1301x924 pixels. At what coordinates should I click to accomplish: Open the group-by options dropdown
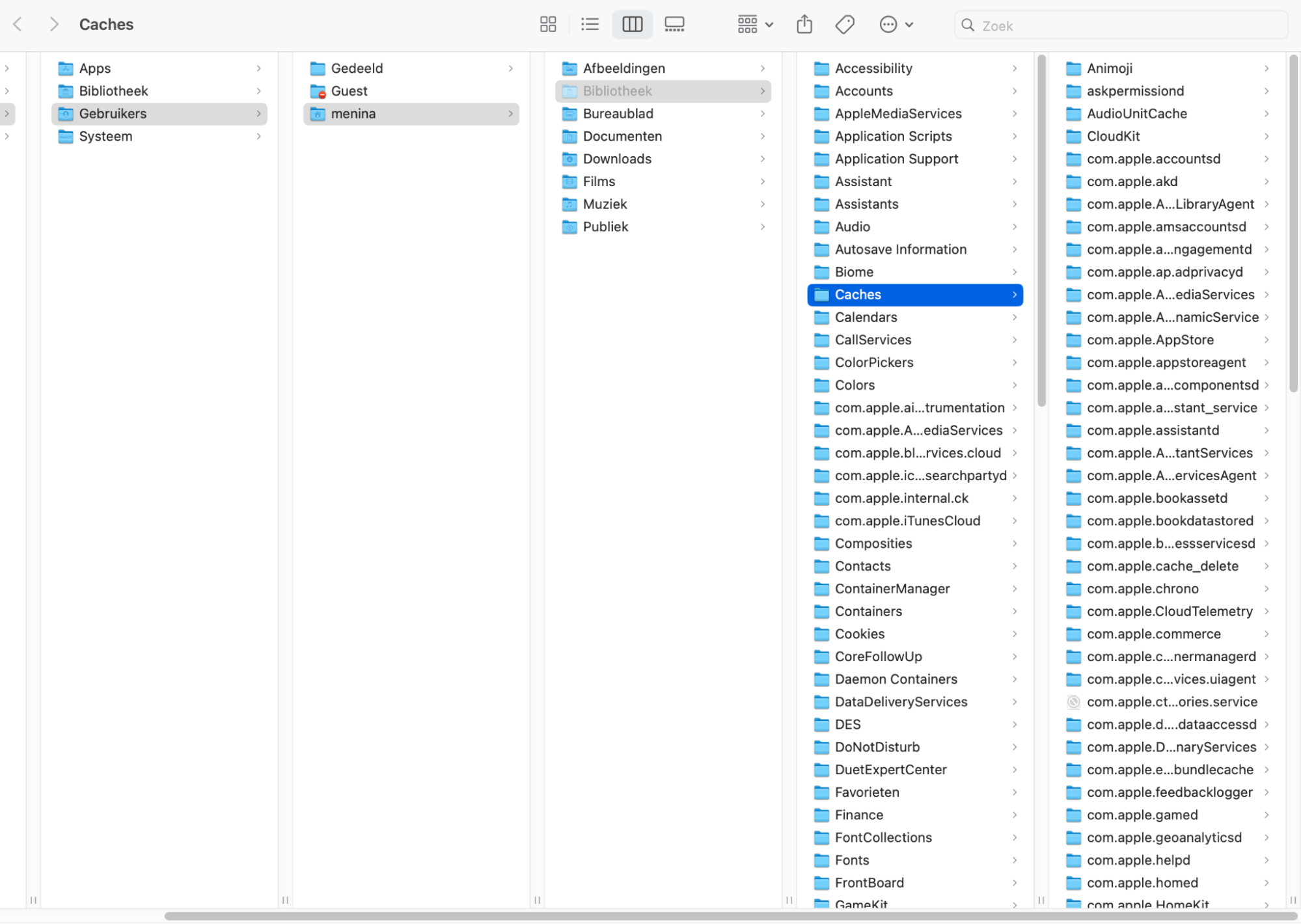[754, 25]
